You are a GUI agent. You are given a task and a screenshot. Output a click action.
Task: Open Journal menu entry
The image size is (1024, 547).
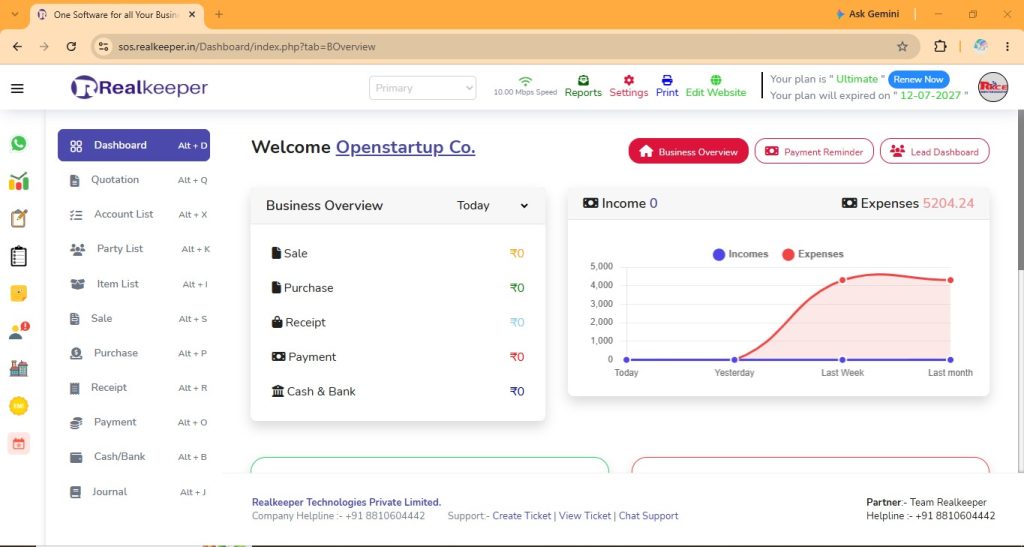134,492
